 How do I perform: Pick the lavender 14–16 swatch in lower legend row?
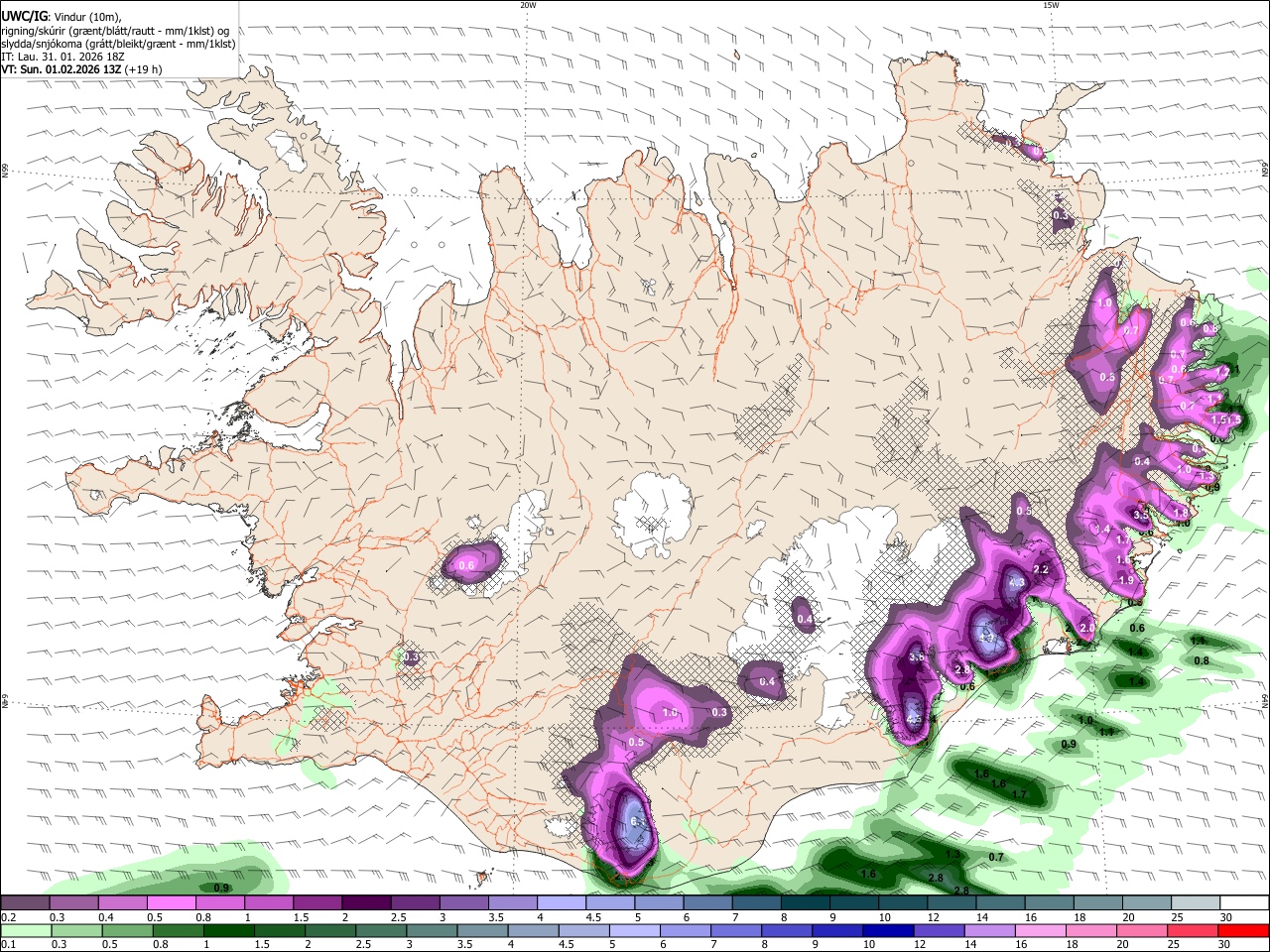pos(988,931)
